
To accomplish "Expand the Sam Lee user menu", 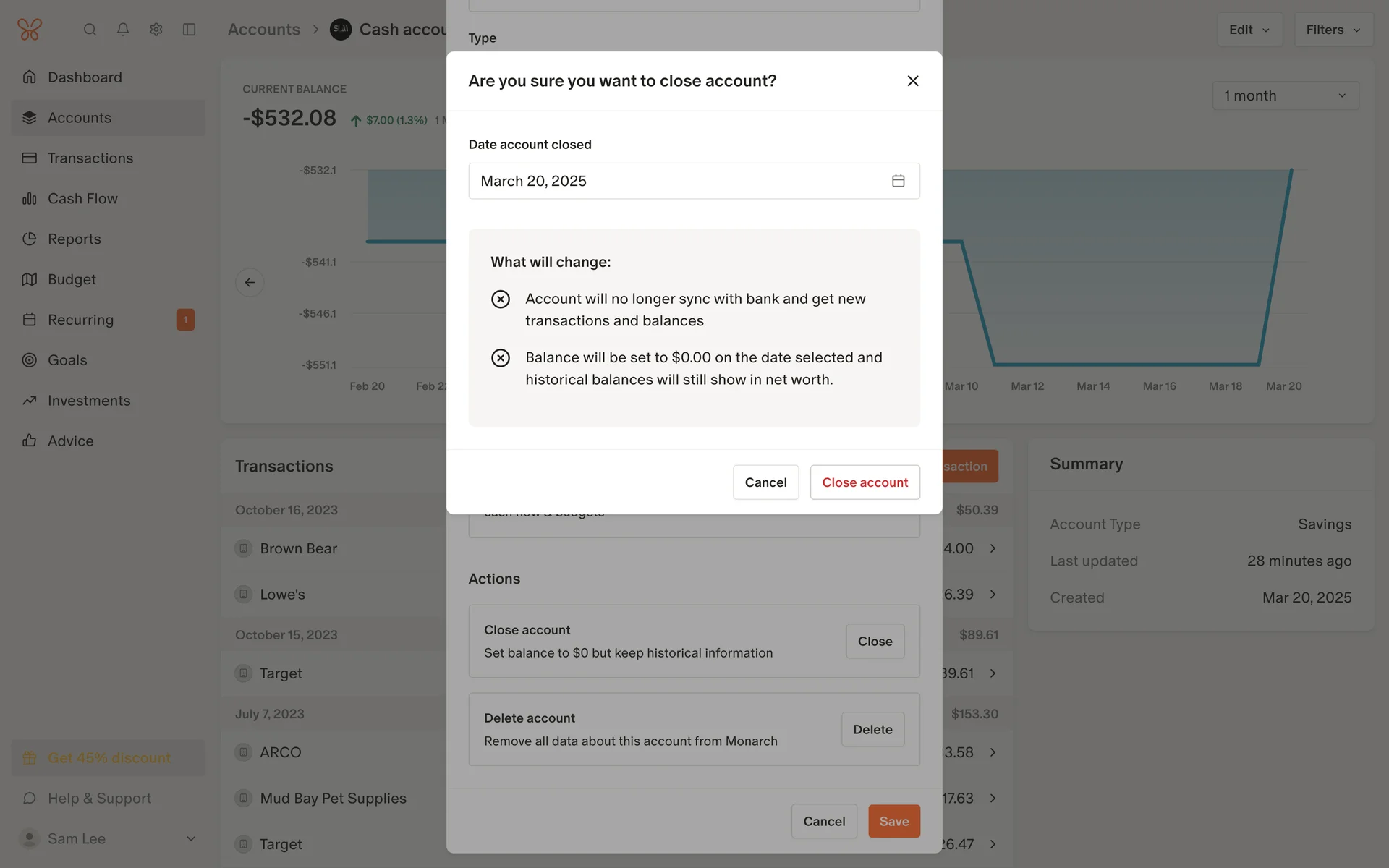I will tap(191, 839).
